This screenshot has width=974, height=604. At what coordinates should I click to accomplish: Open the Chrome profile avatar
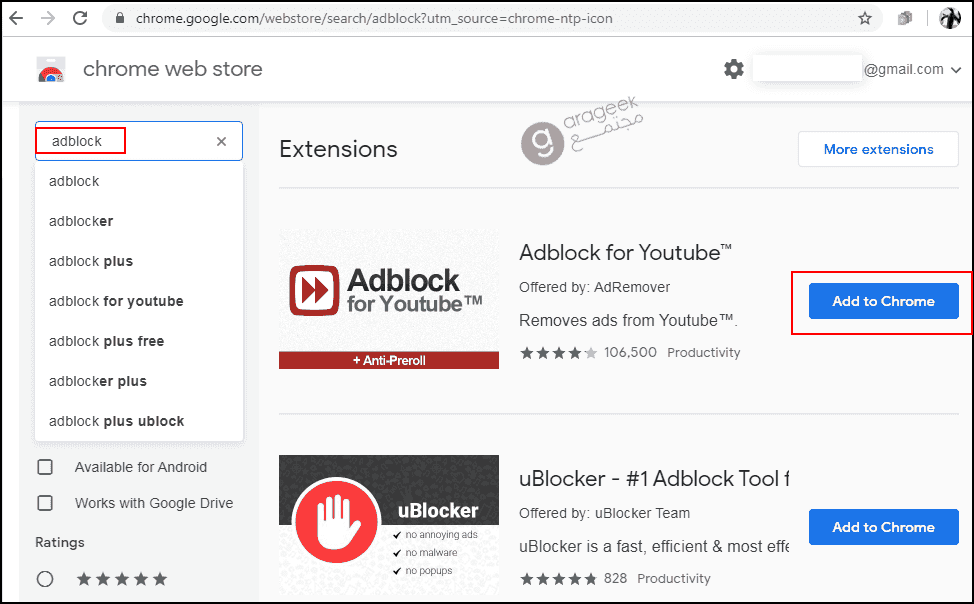tap(950, 18)
